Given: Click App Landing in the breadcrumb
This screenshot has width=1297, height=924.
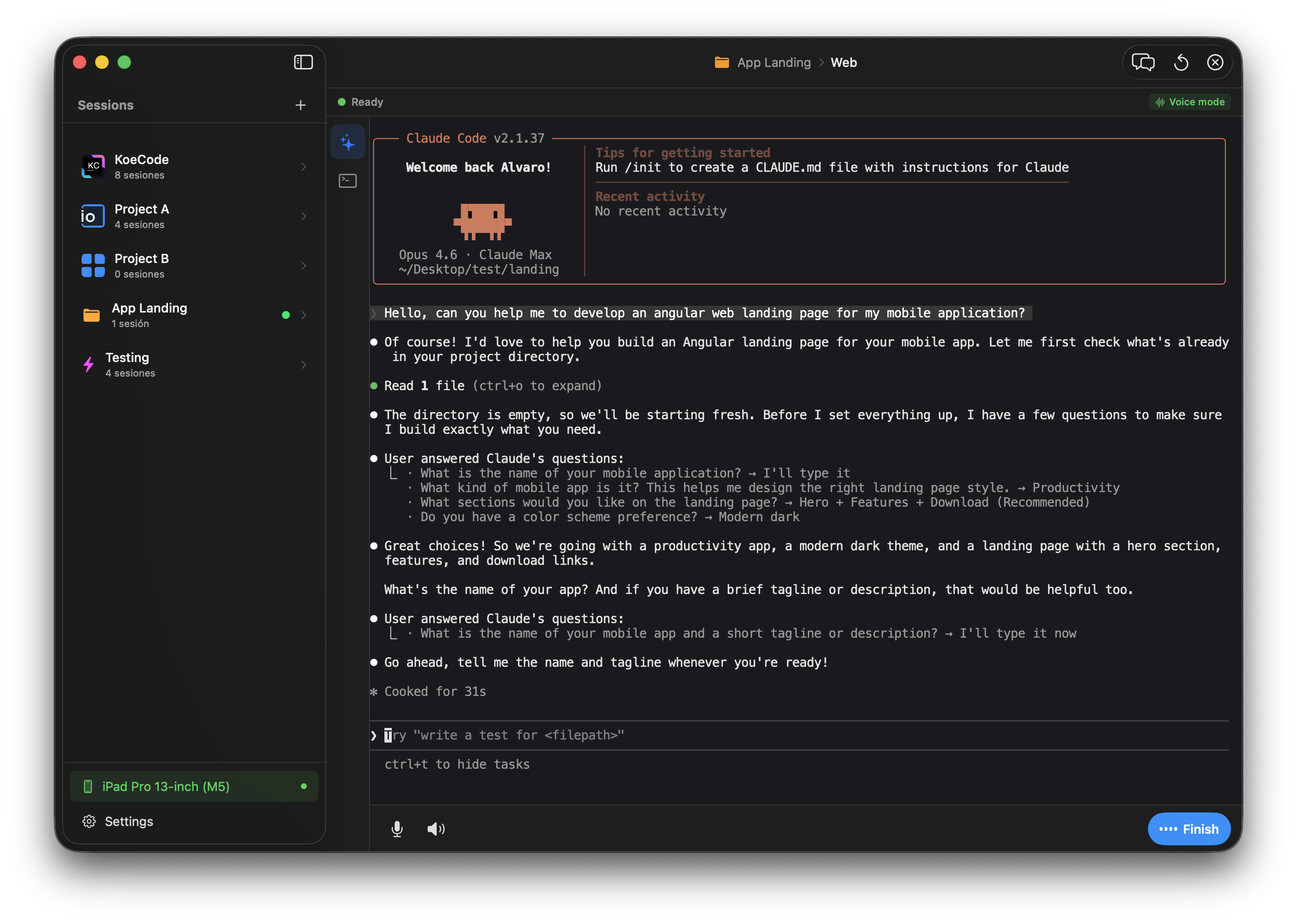Looking at the screenshot, I should (773, 63).
